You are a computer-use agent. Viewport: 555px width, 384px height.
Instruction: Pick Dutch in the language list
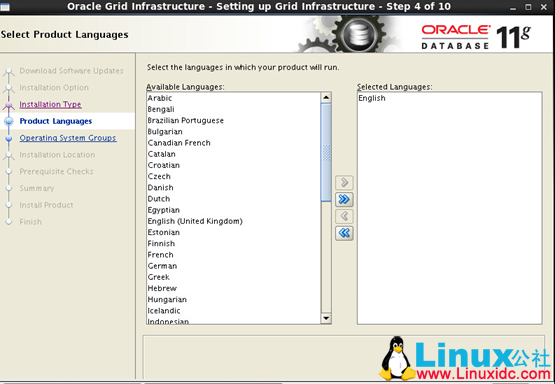coord(234,199)
